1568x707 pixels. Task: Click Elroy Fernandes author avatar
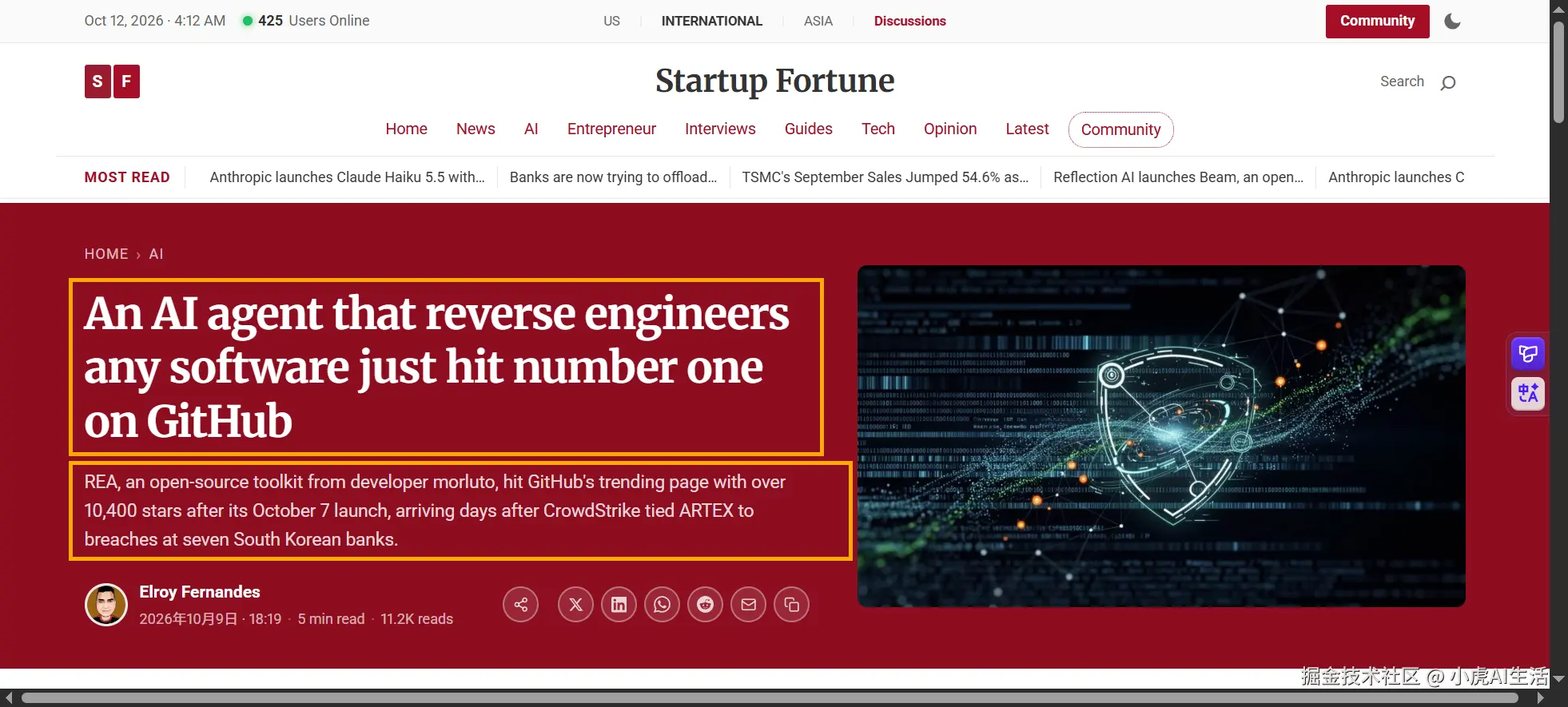(x=106, y=605)
